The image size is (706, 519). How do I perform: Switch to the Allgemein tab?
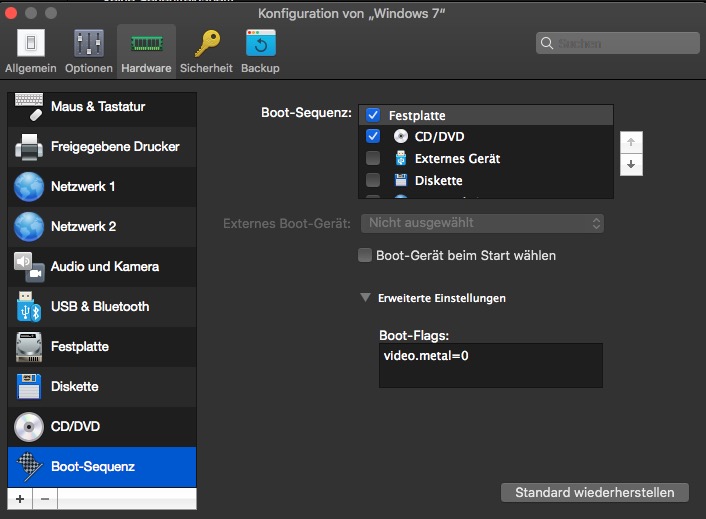pyautogui.click(x=31, y=51)
